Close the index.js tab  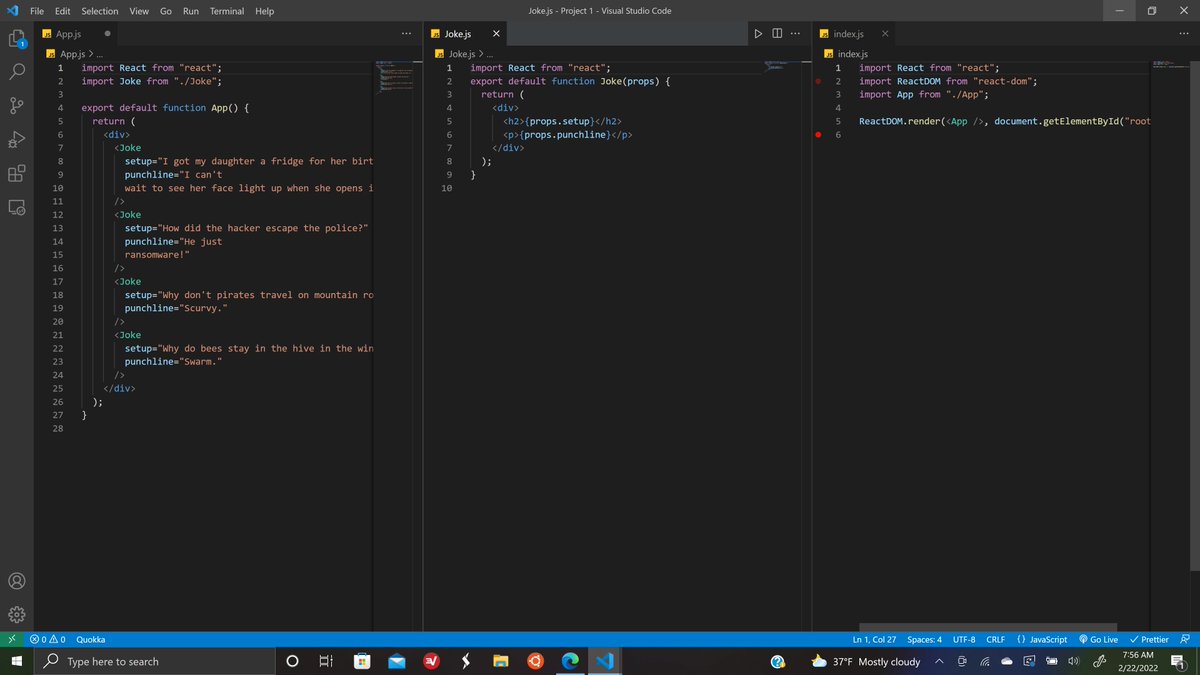(885, 34)
